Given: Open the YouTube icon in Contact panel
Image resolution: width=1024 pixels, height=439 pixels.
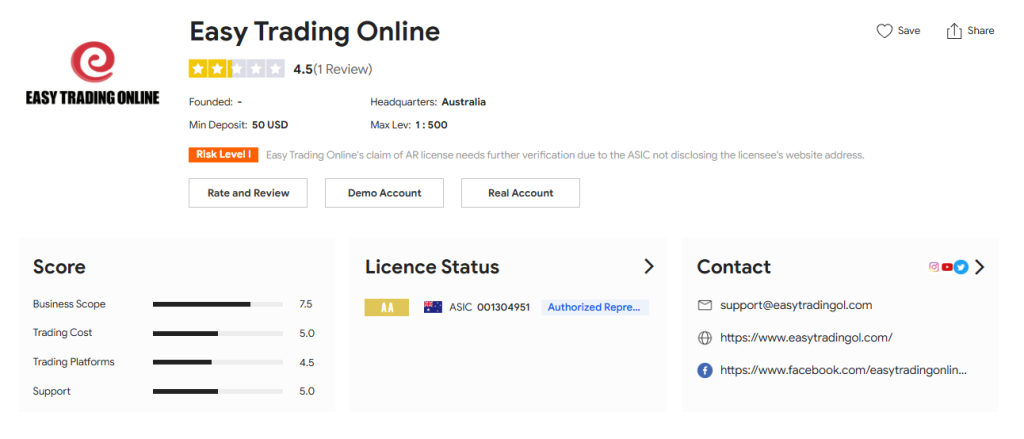Looking at the screenshot, I should [x=947, y=267].
